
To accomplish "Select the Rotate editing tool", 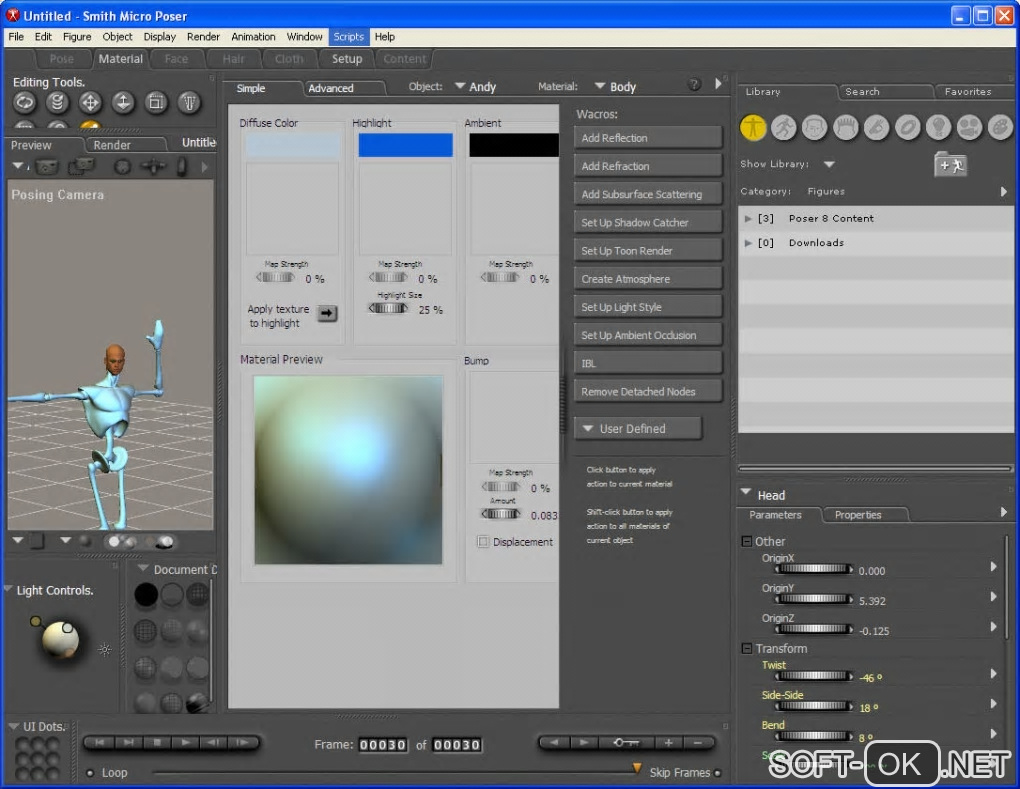I will (25, 102).
